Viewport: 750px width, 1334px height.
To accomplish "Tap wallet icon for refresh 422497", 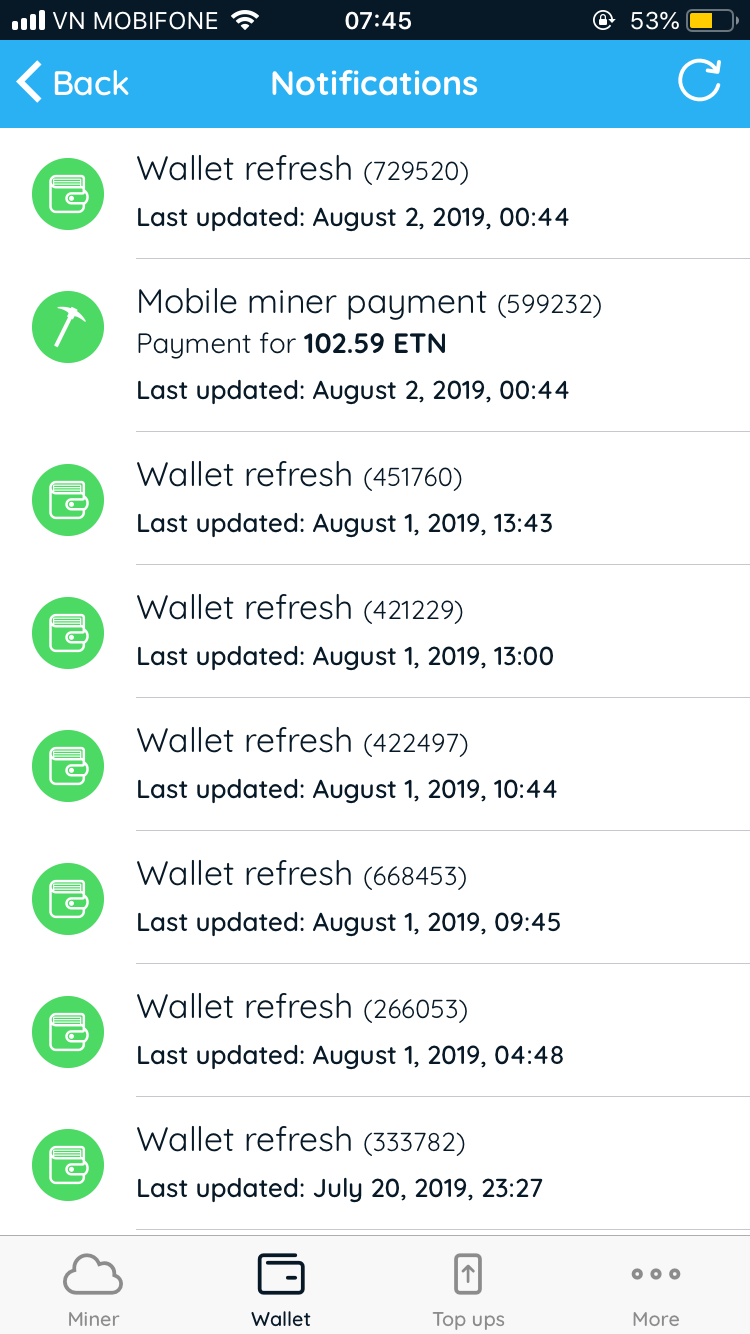I will [x=68, y=765].
